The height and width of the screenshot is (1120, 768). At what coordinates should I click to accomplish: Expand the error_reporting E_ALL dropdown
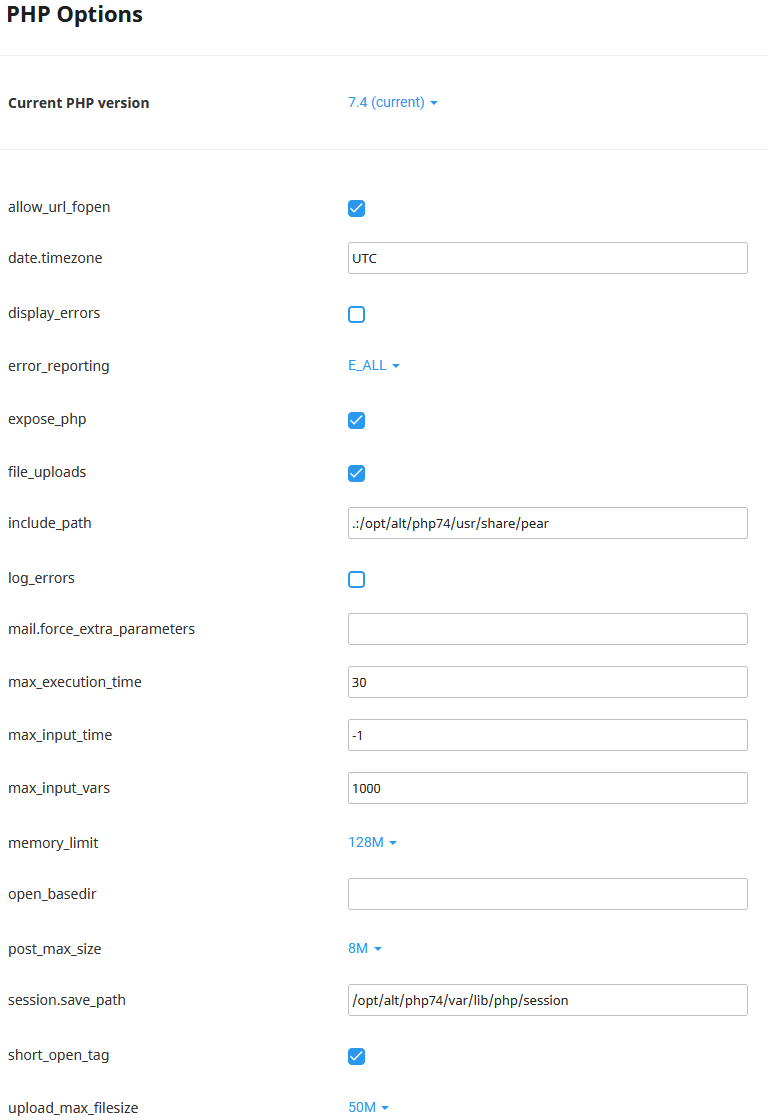pyautogui.click(x=374, y=366)
